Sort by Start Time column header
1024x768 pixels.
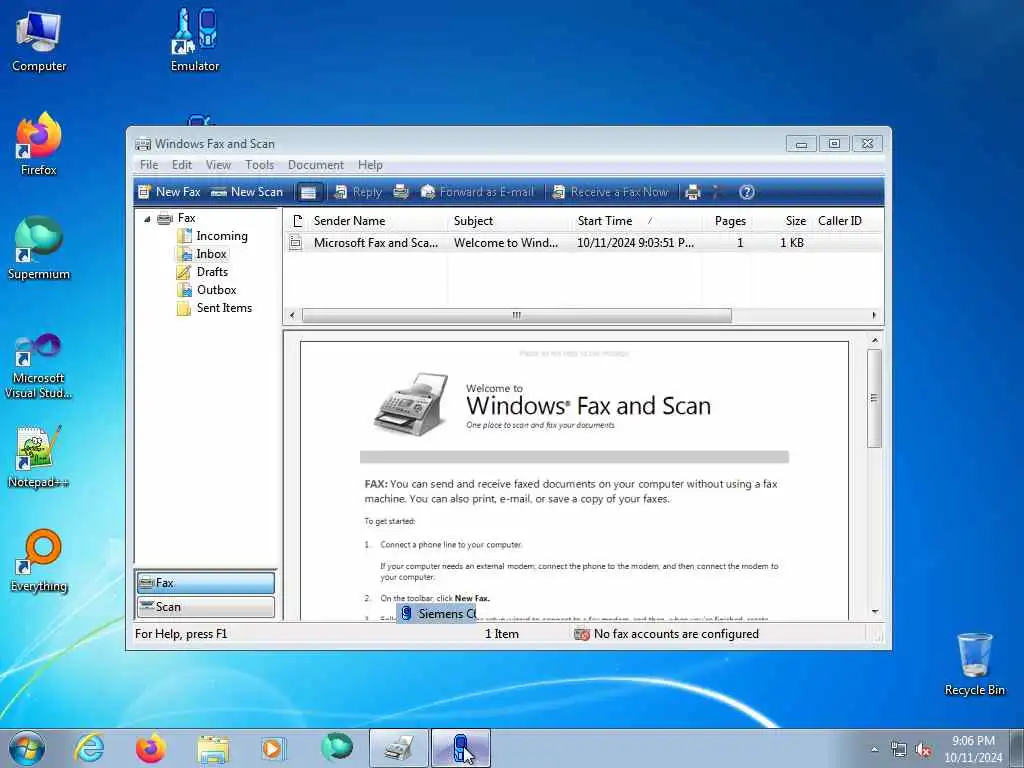tap(637, 221)
